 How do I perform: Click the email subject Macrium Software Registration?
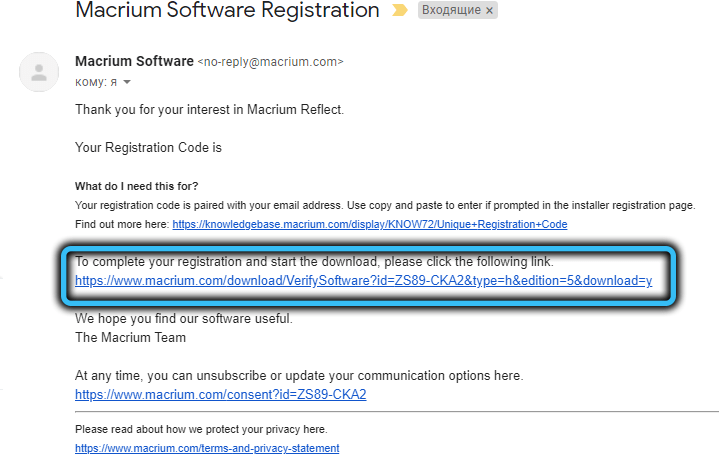(227, 10)
